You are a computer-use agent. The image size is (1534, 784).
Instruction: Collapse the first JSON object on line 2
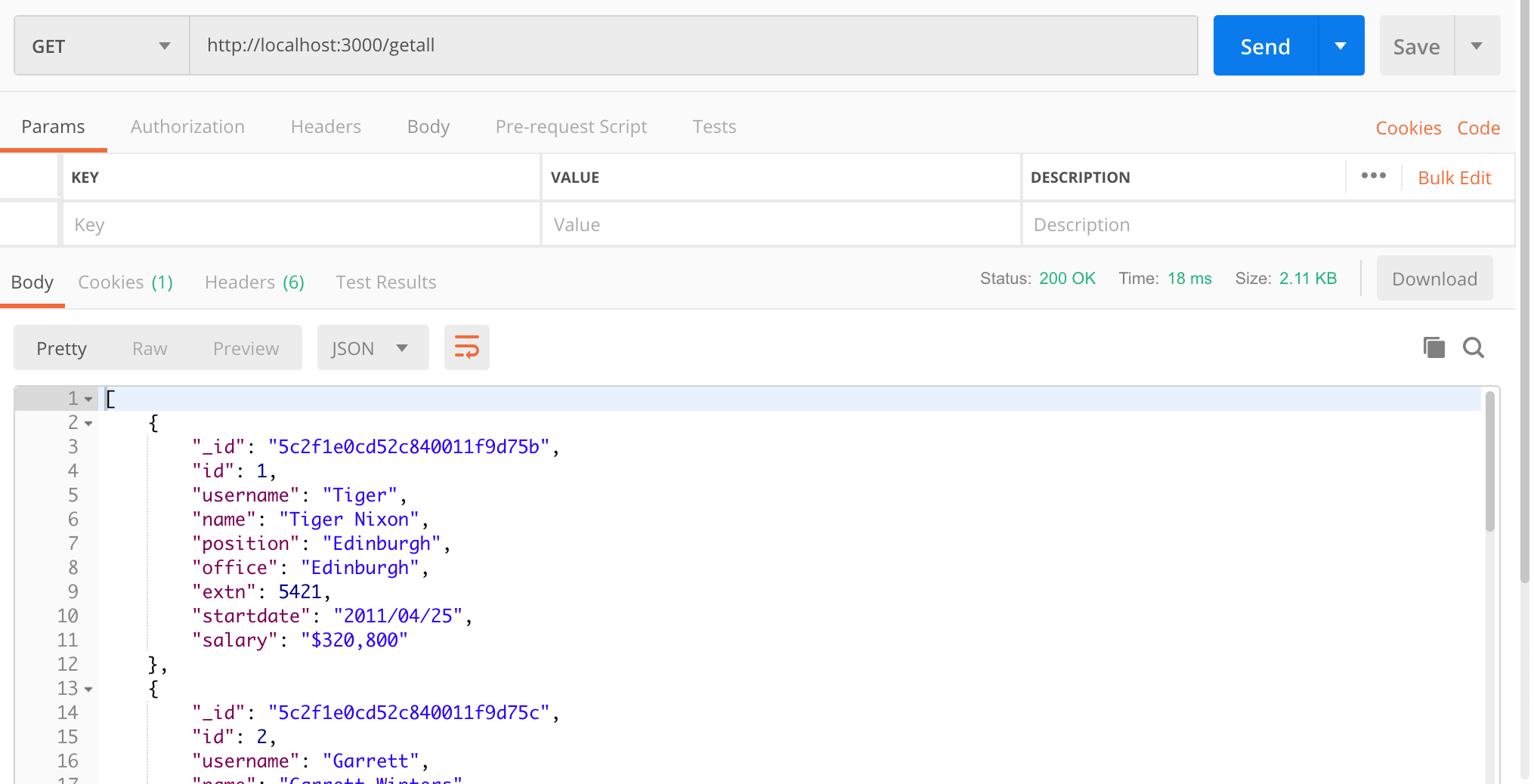[88, 423]
